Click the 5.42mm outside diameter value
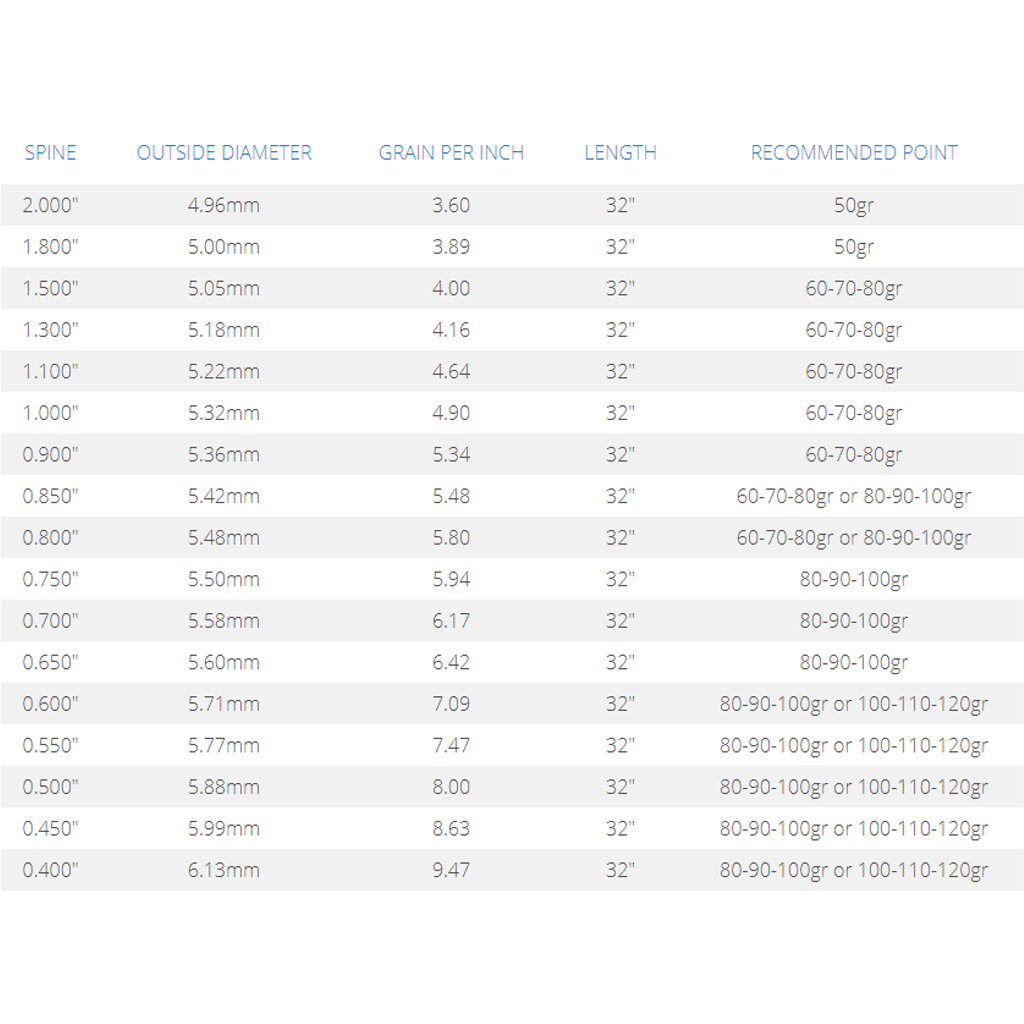This screenshot has width=1024, height=1024. coord(224,496)
